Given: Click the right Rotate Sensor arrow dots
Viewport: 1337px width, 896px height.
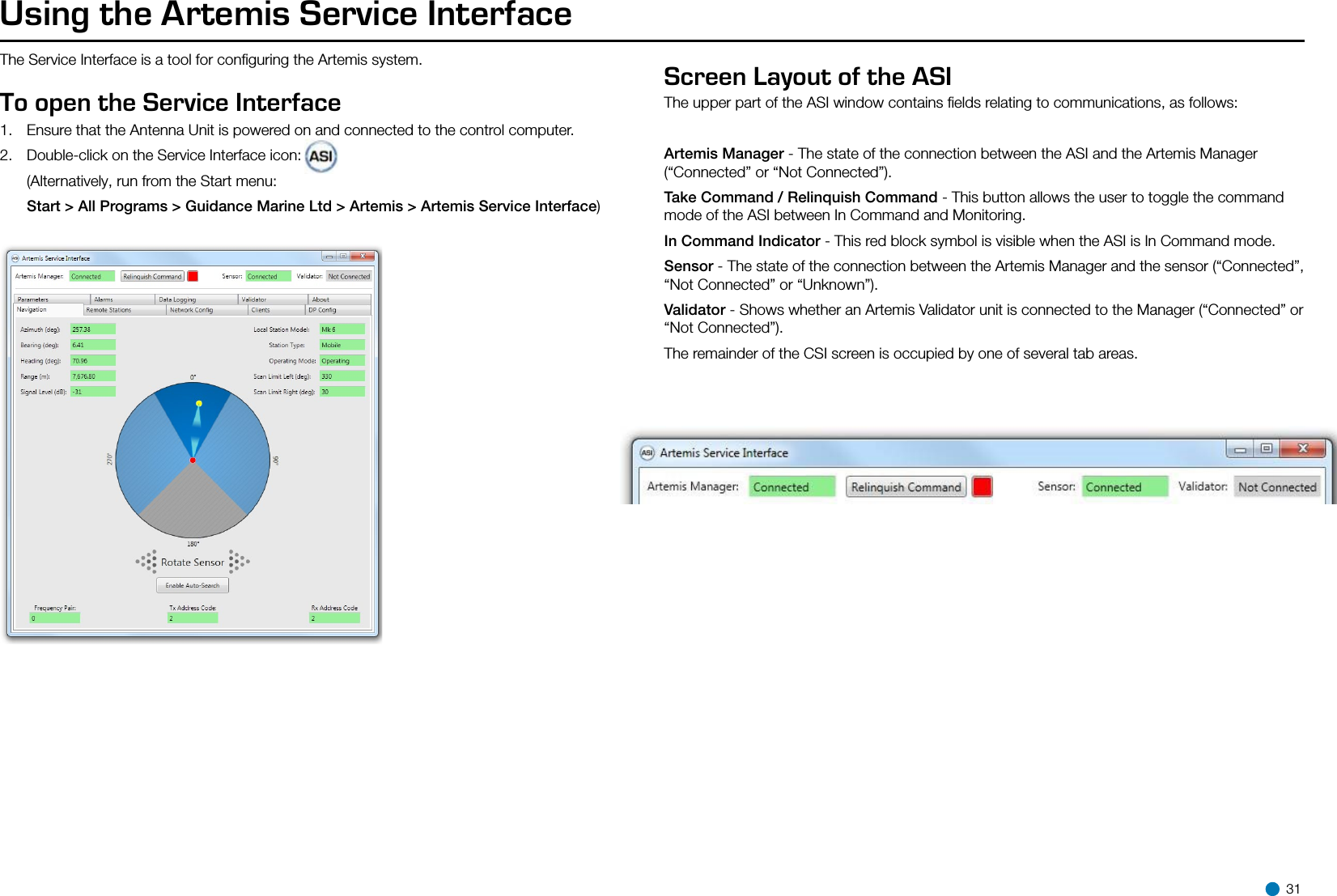Looking at the screenshot, I should (x=239, y=562).
